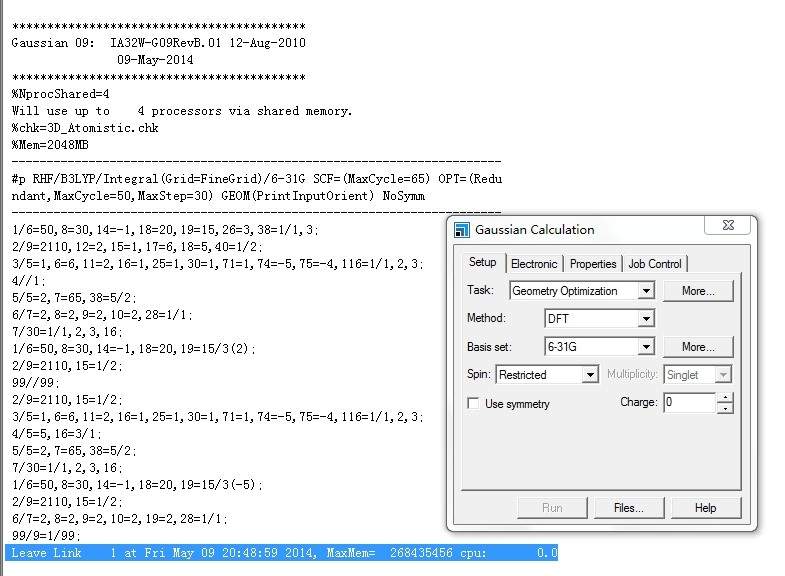The height and width of the screenshot is (576, 785).
Task: Select the highlighted 'Leave Link 1' output line
Action: click(x=281, y=552)
